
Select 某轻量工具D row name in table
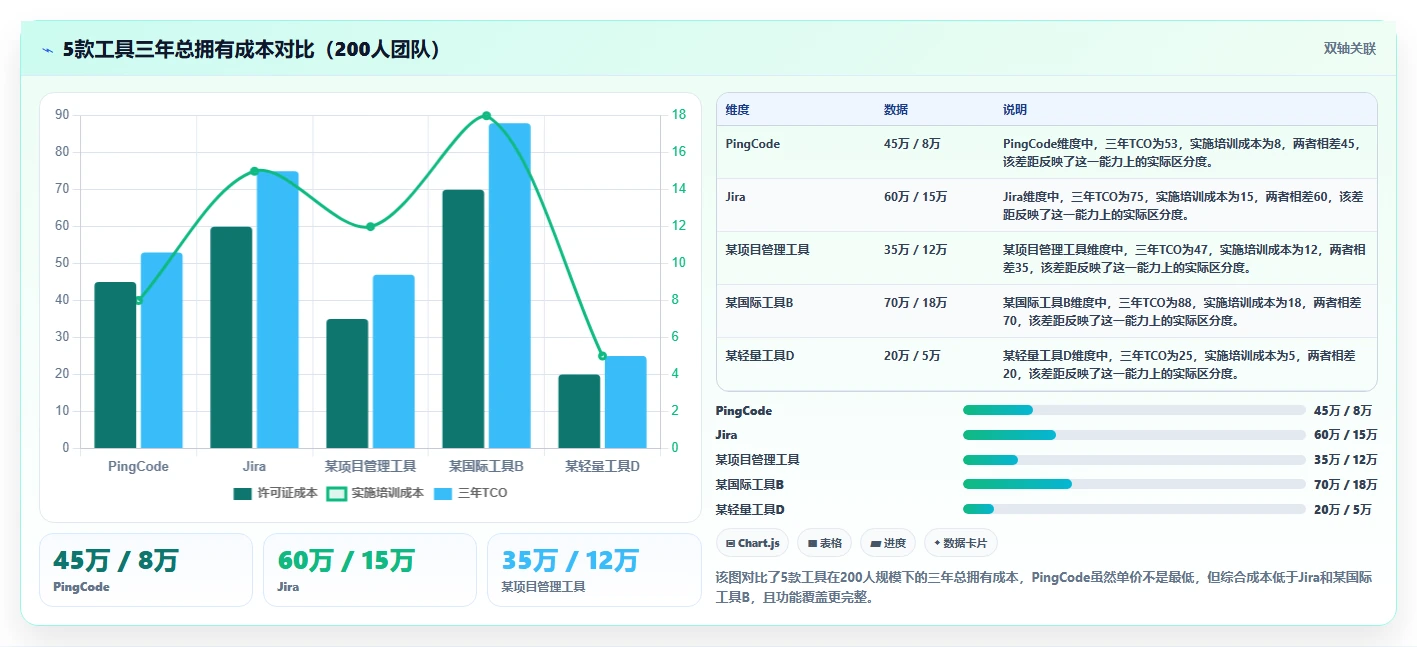[760, 356]
